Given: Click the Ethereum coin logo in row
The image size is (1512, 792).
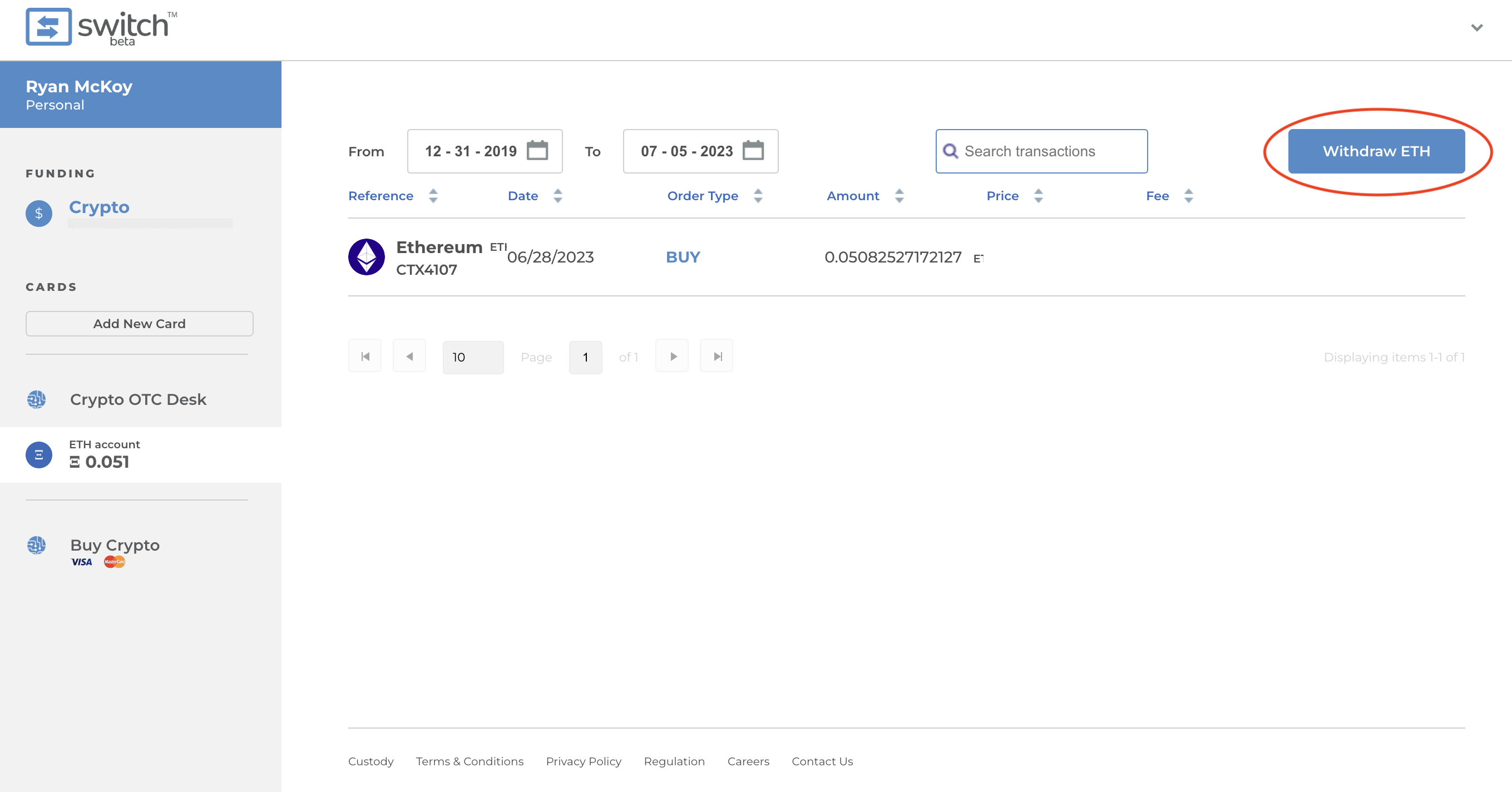Looking at the screenshot, I should [366, 257].
